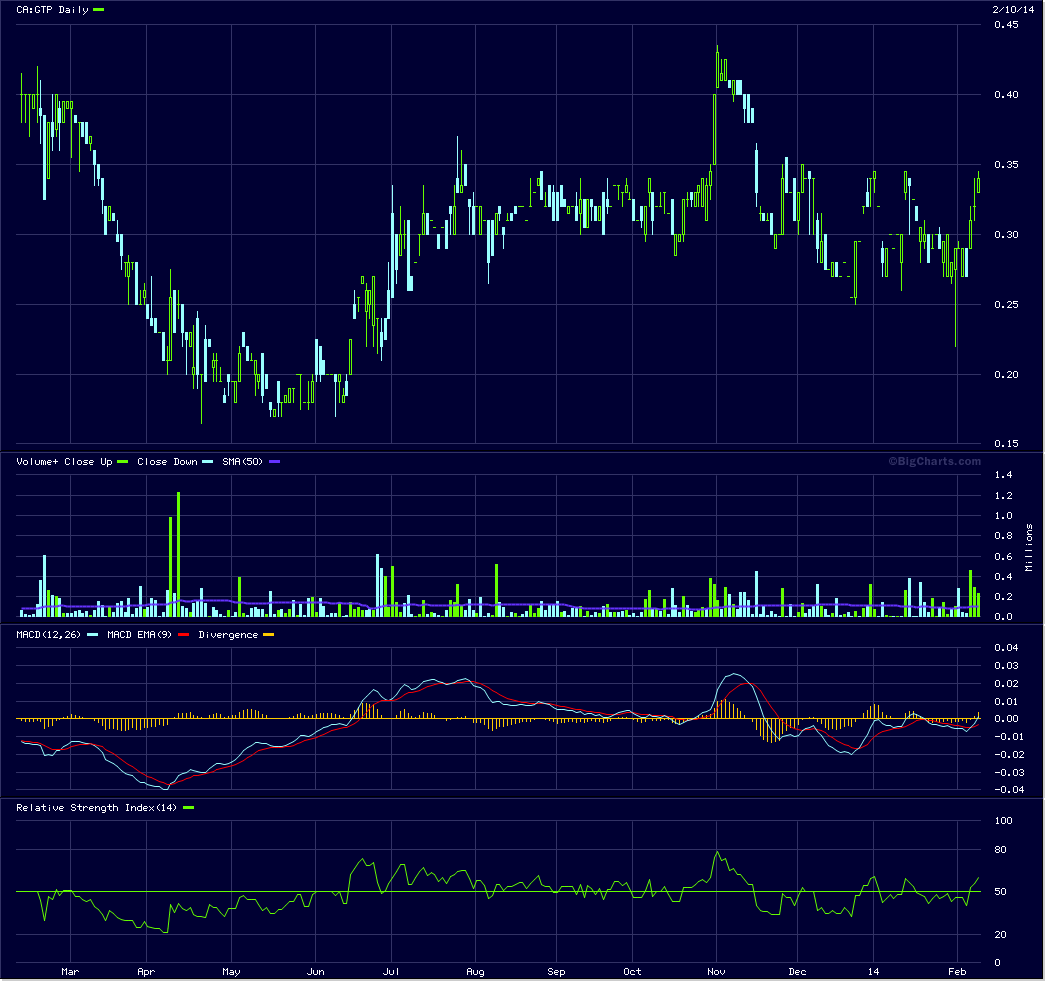The width and height of the screenshot is (1045, 981).
Task: Click the purple SMA(50) legend swatch
Action: click(275, 462)
